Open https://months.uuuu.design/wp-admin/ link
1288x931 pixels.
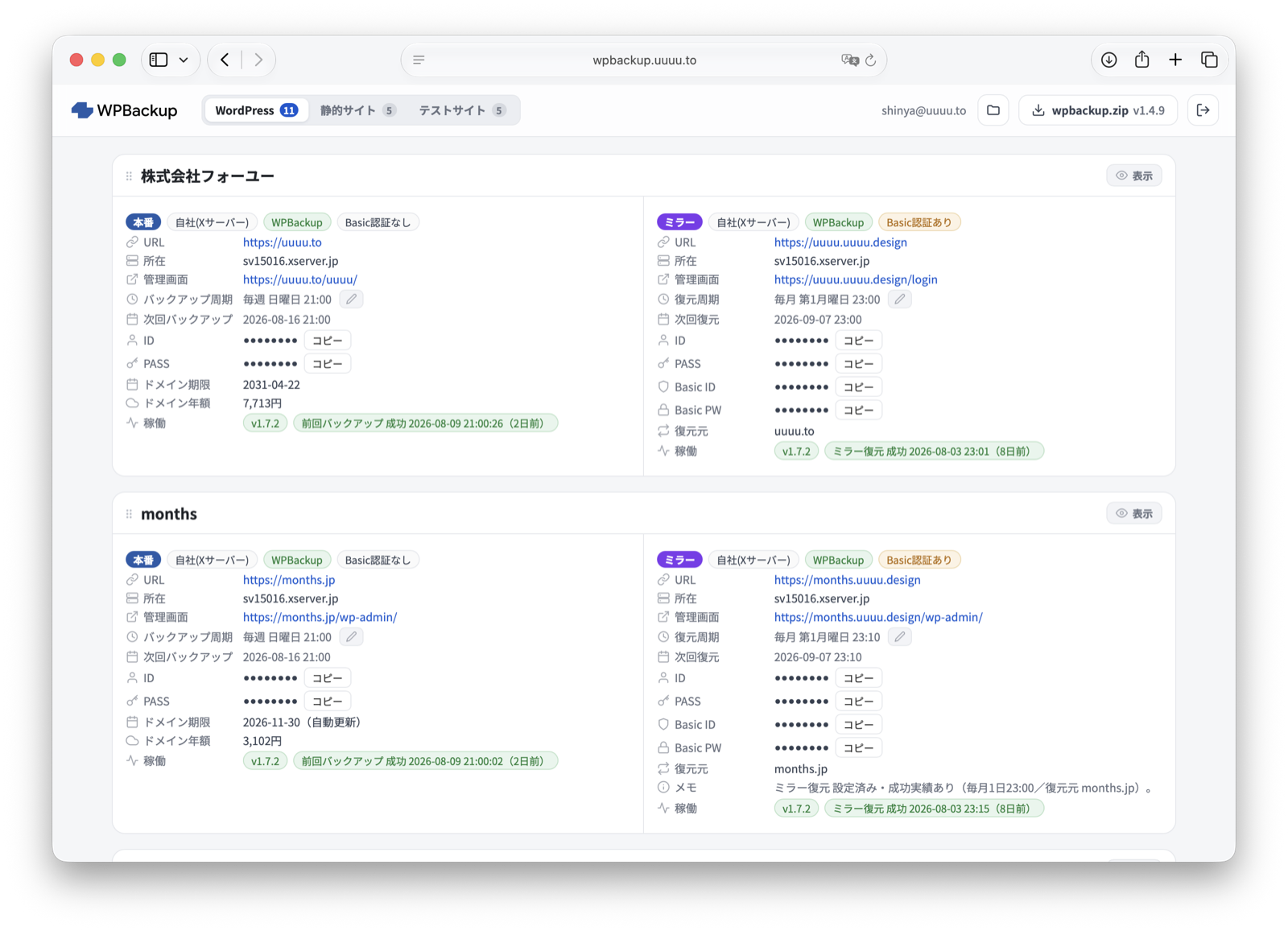point(878,617)
